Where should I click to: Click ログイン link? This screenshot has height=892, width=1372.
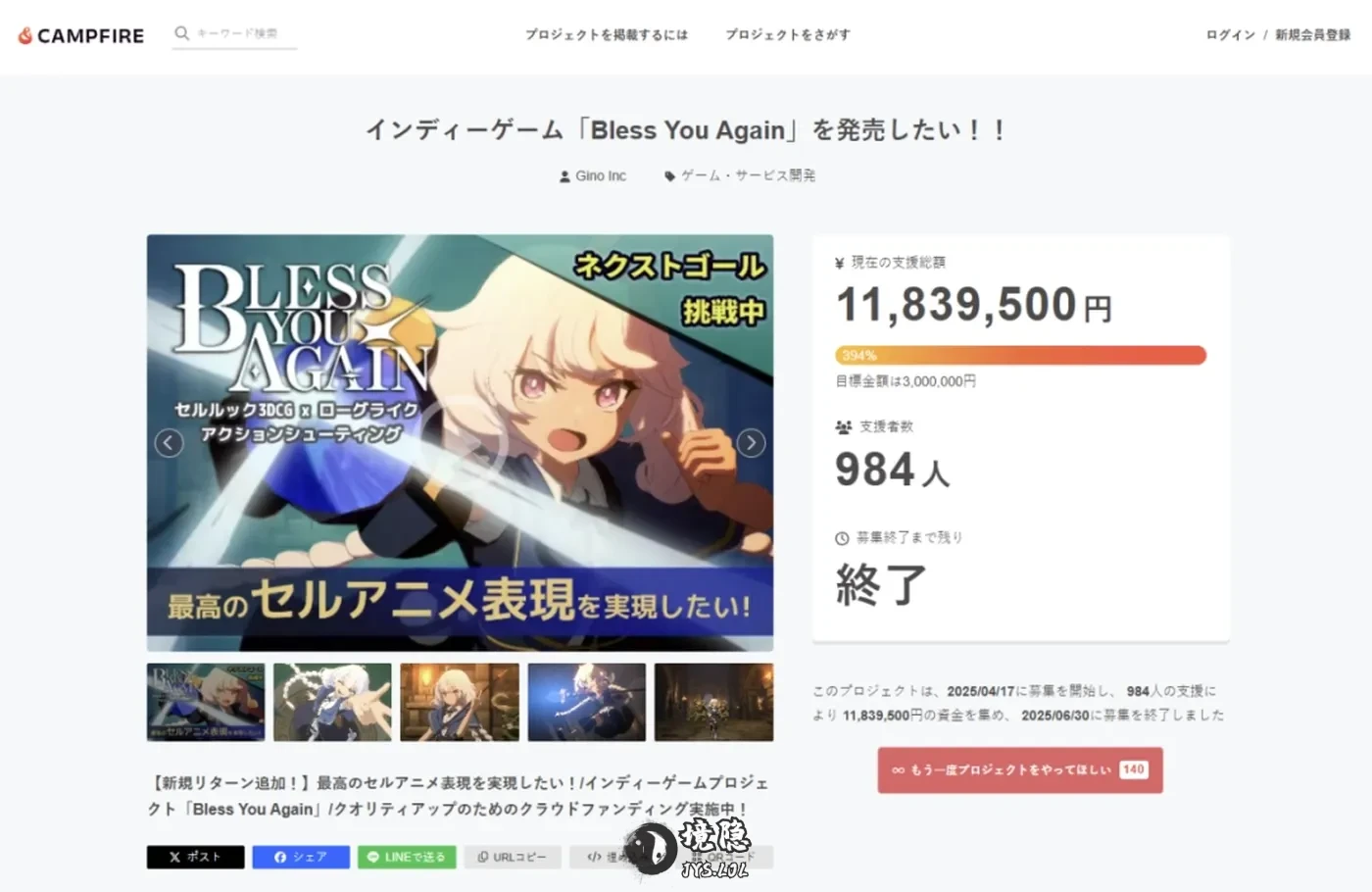(x=1231, y=34)
